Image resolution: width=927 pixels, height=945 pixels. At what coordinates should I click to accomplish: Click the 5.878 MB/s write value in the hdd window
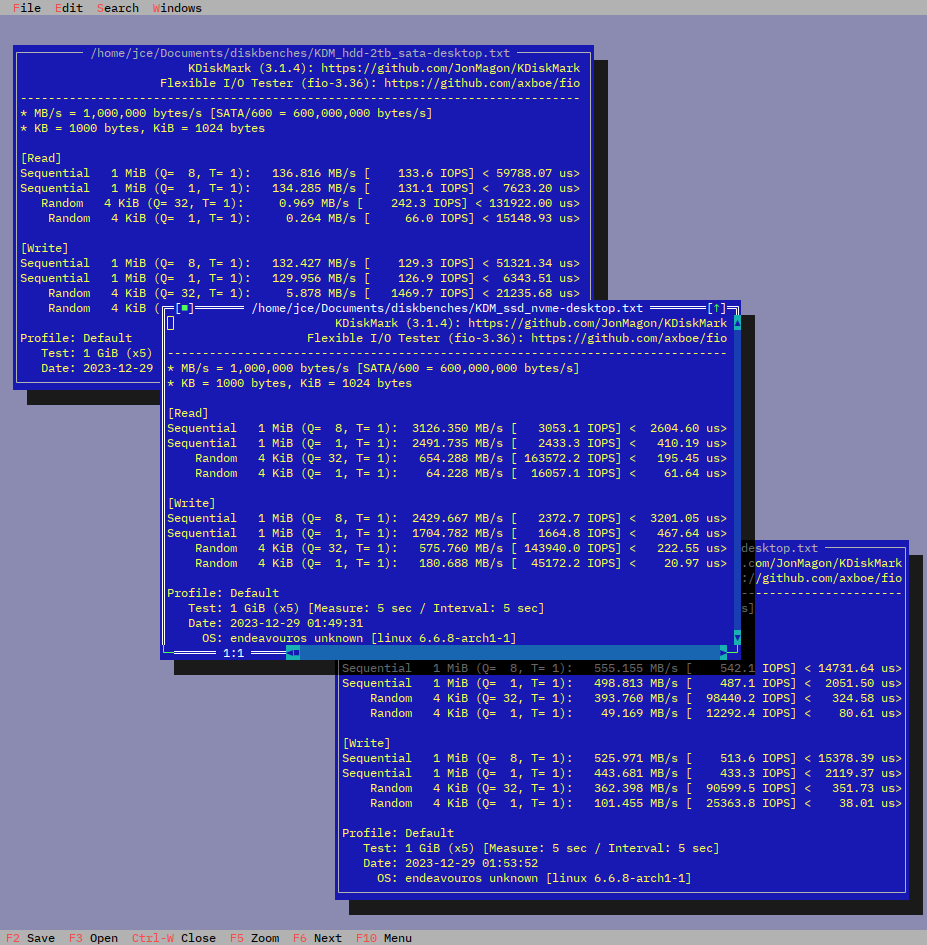click(x=321, y=293)
